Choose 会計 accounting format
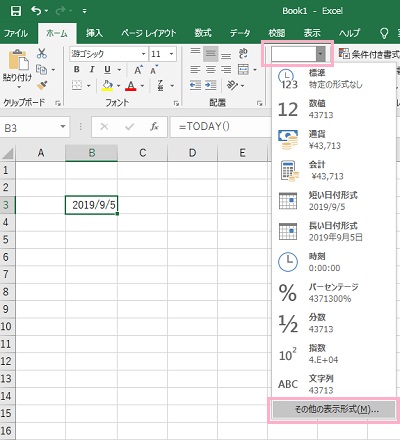The width and height of the screenshot is (400, 440). coord(334,170)
